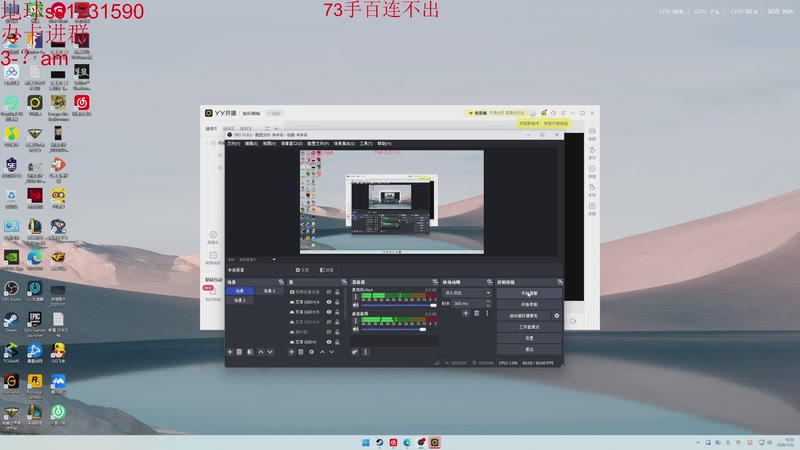Screen dimensions: 800x450
Task: Open the preview scaling dropdown below the preview
Action: point(274,259)
